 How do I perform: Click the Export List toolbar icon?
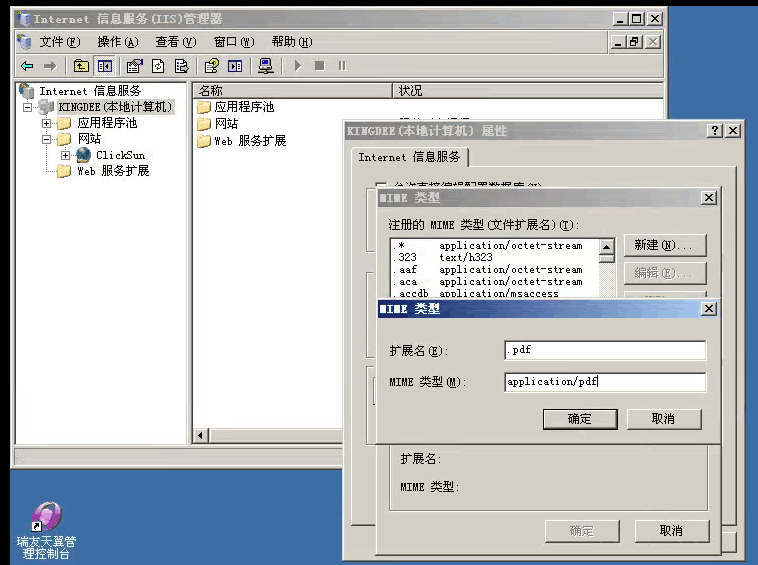pos(181,66)
